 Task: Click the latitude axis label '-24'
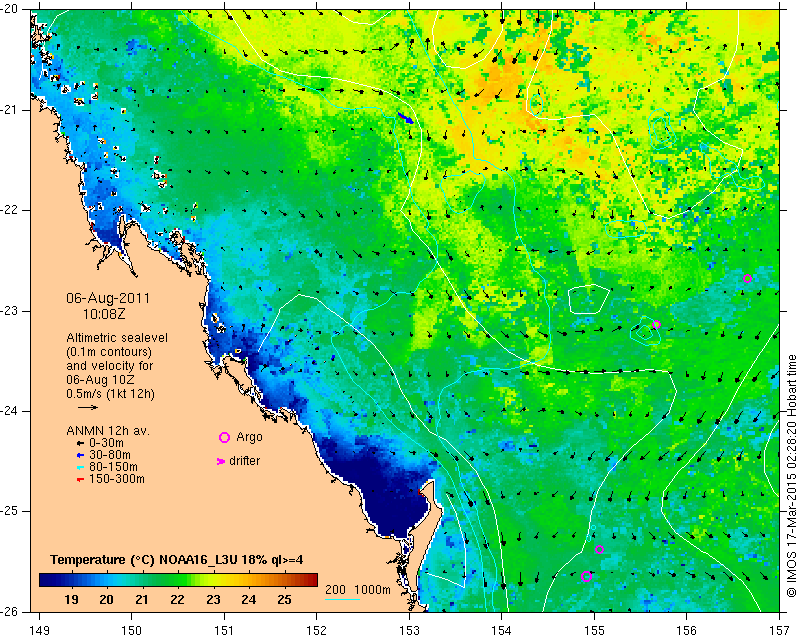(x=10, y=411)
